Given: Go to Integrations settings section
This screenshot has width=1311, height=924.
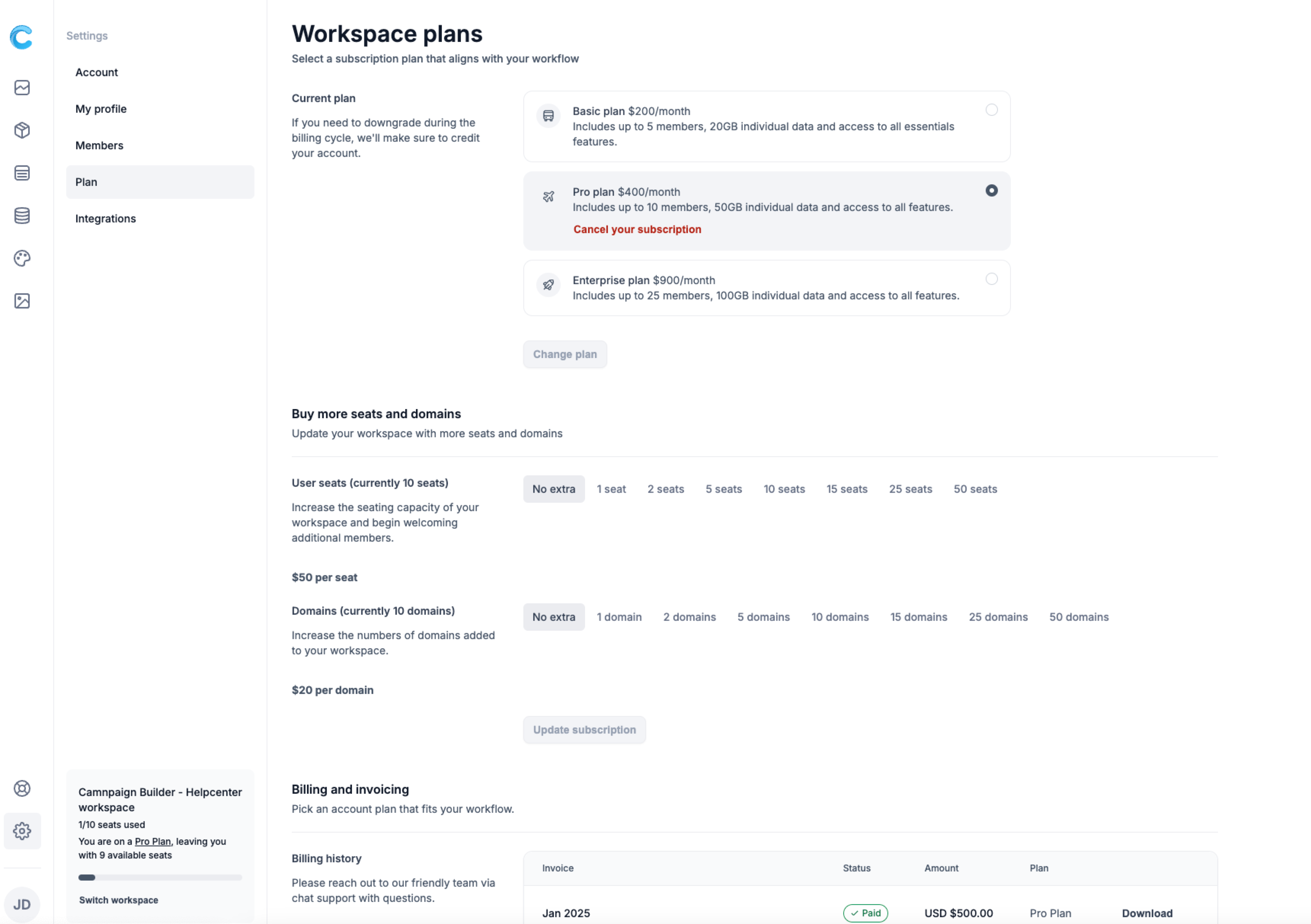Looking at the screenshot, I should coord(106,218).
